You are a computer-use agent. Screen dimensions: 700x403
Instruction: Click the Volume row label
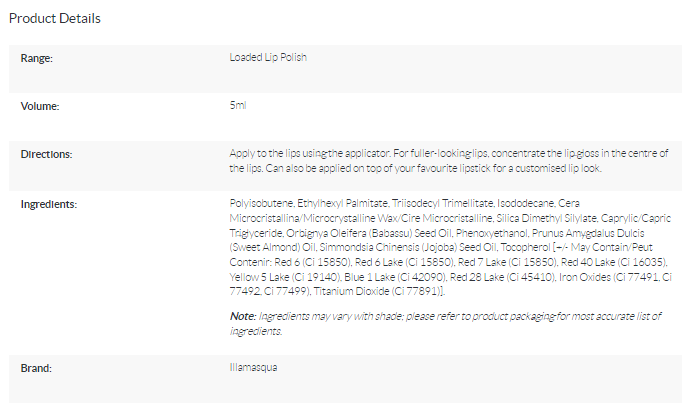(40, 105)
